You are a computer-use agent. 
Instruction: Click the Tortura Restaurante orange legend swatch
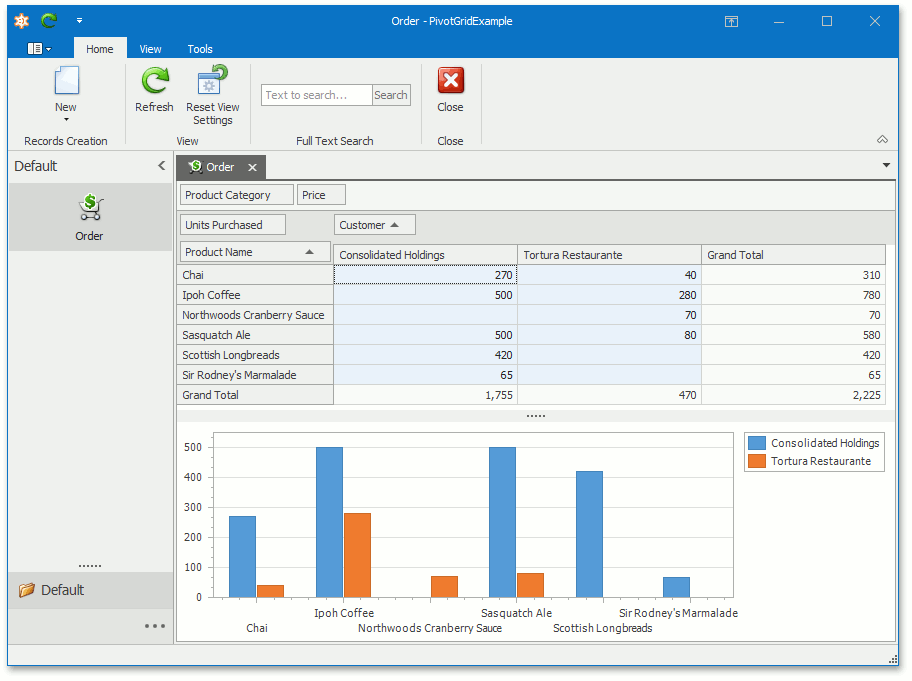click(x=757, y=461)
